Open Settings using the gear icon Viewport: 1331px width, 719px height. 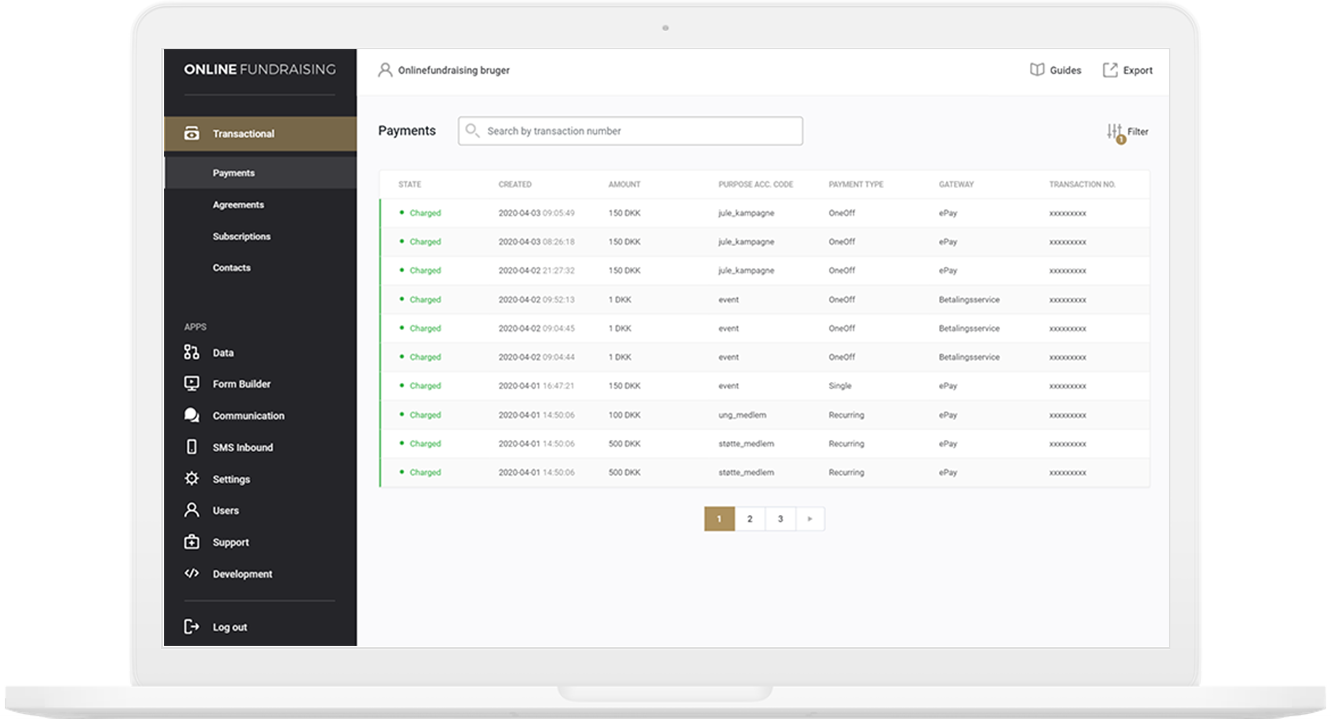point(192,479)
